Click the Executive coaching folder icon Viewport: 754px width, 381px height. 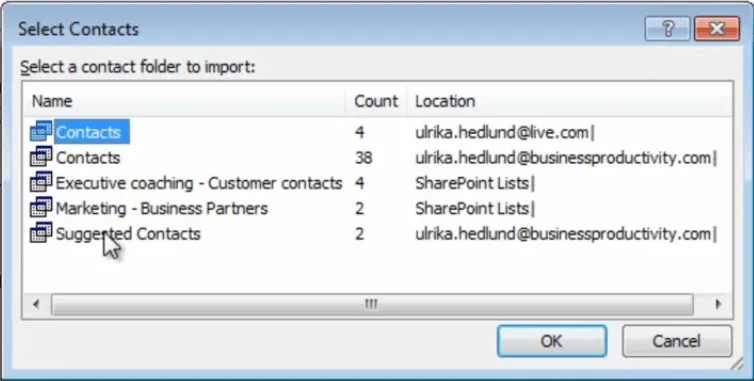tap(41, 182)
